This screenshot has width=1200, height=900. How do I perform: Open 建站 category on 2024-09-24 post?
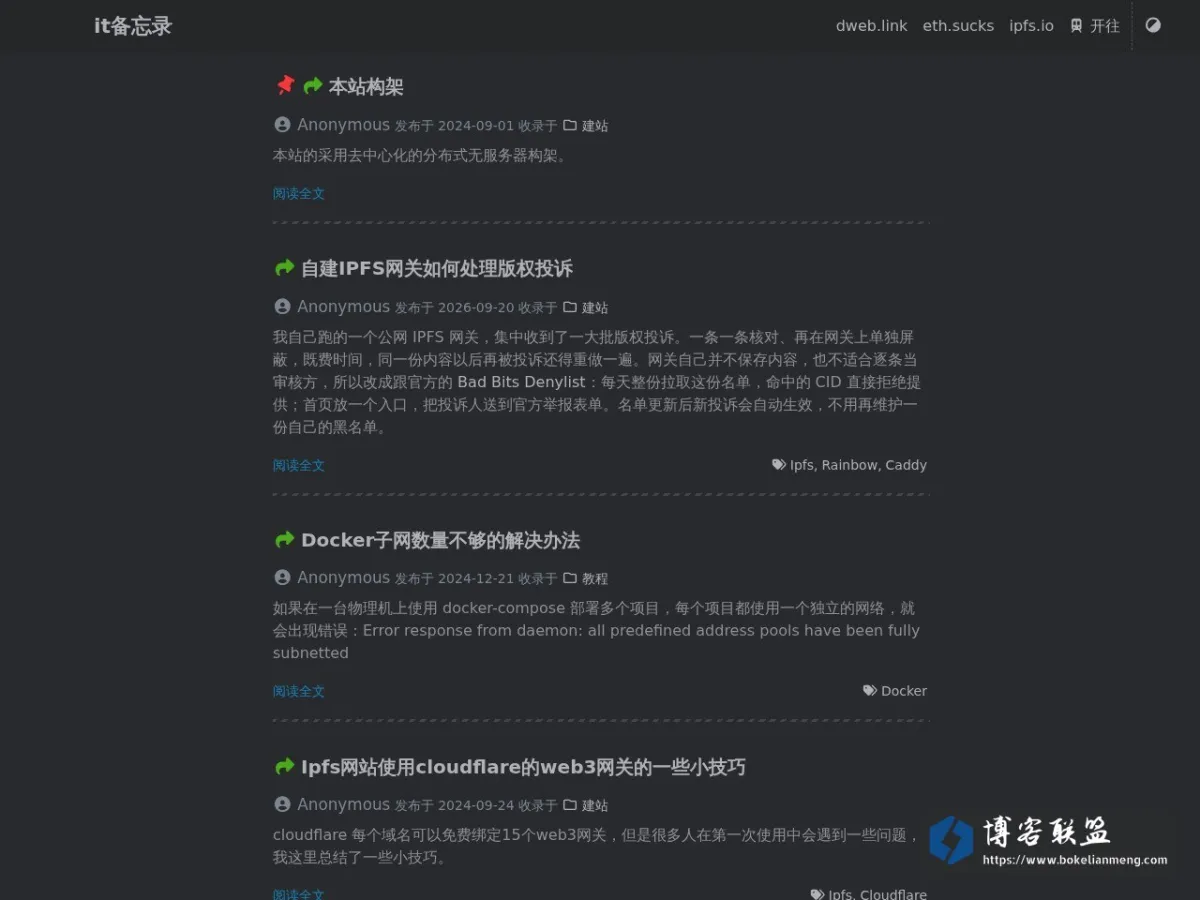coord(595,806)
